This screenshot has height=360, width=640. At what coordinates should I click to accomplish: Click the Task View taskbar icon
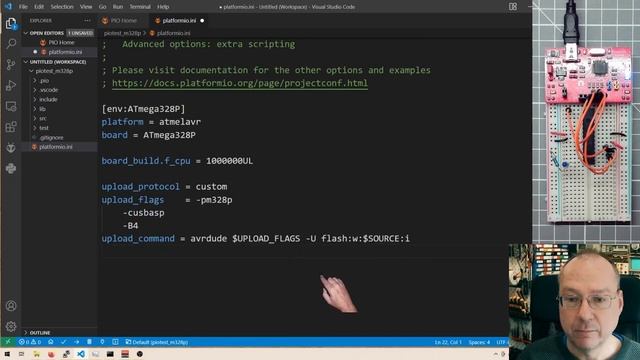click(22, 354)
